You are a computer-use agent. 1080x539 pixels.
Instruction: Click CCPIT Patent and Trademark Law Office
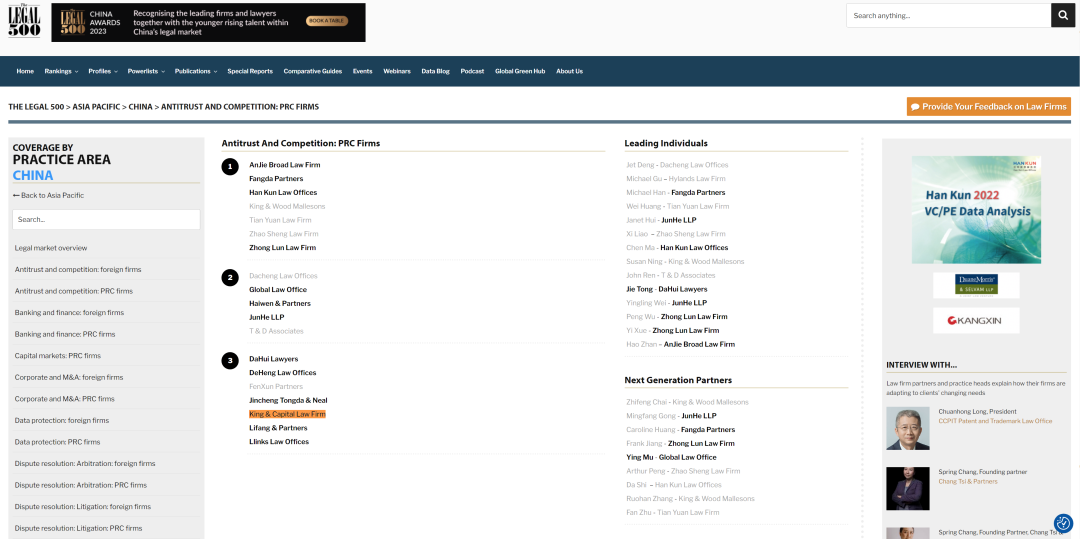pyautogui.click(x=995, y=421)
